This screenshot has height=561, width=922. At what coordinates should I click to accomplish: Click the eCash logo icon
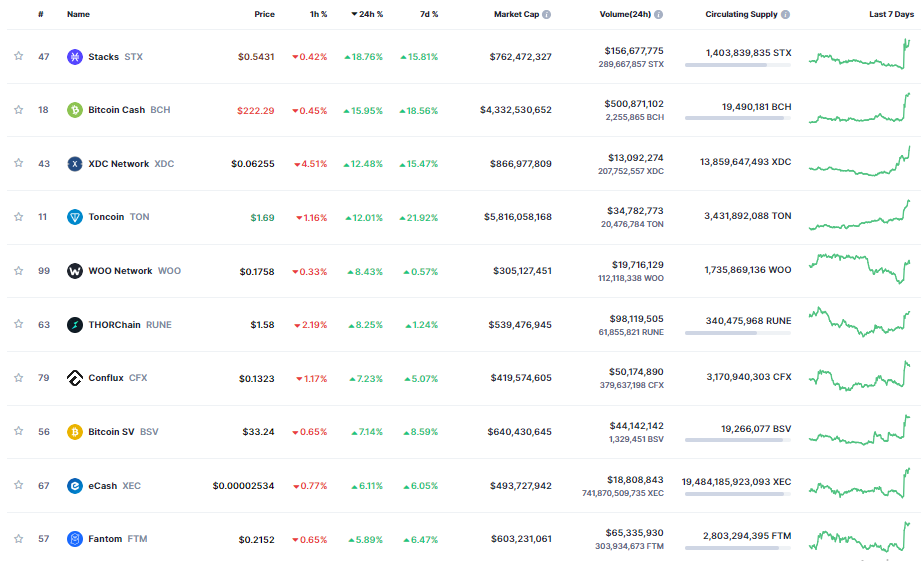(74, 486)
